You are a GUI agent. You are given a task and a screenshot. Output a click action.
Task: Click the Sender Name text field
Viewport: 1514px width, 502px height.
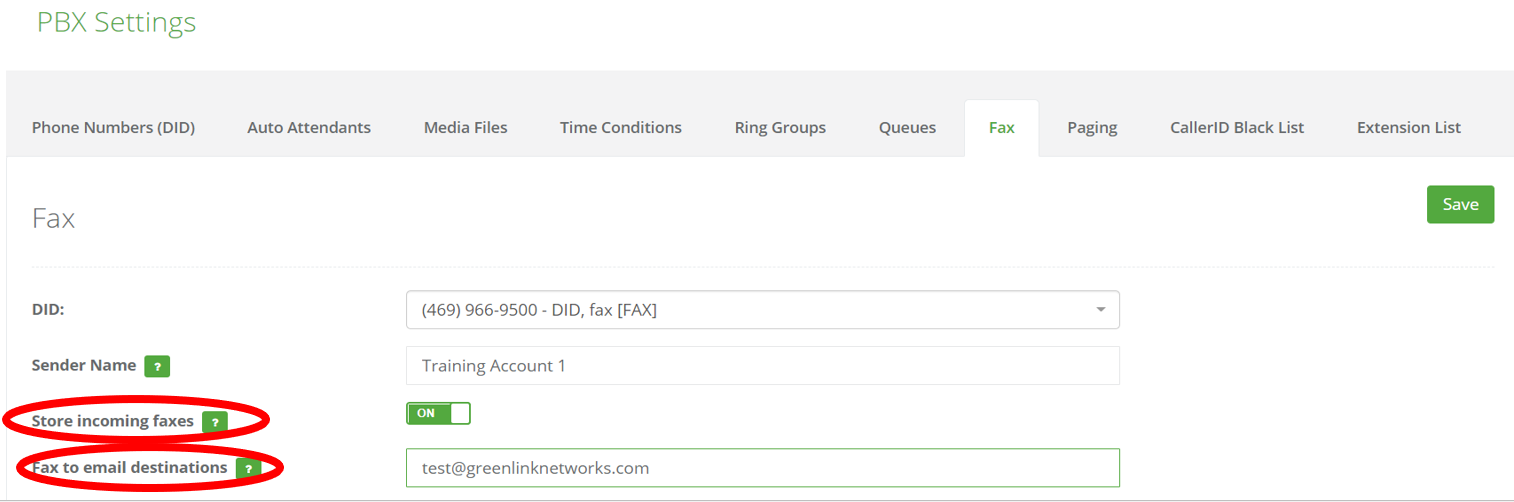click(x=763, y=366)
